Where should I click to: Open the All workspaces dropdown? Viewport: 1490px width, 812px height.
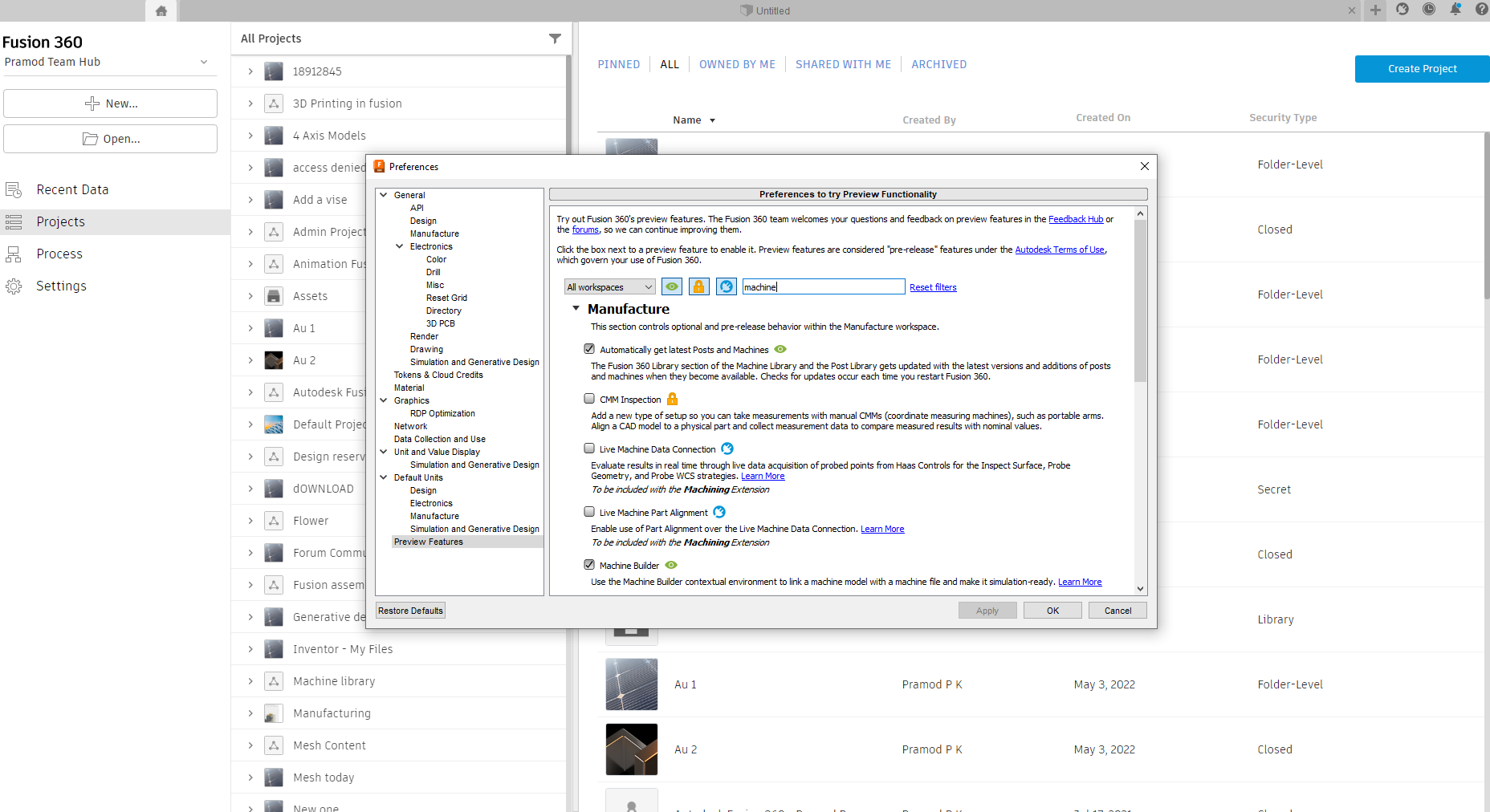[610, 286]
